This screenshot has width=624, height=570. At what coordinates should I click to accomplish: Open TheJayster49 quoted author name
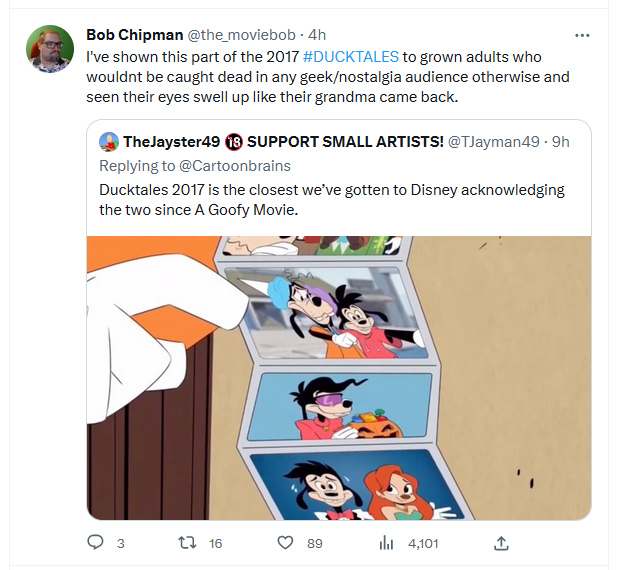(172, 141)
